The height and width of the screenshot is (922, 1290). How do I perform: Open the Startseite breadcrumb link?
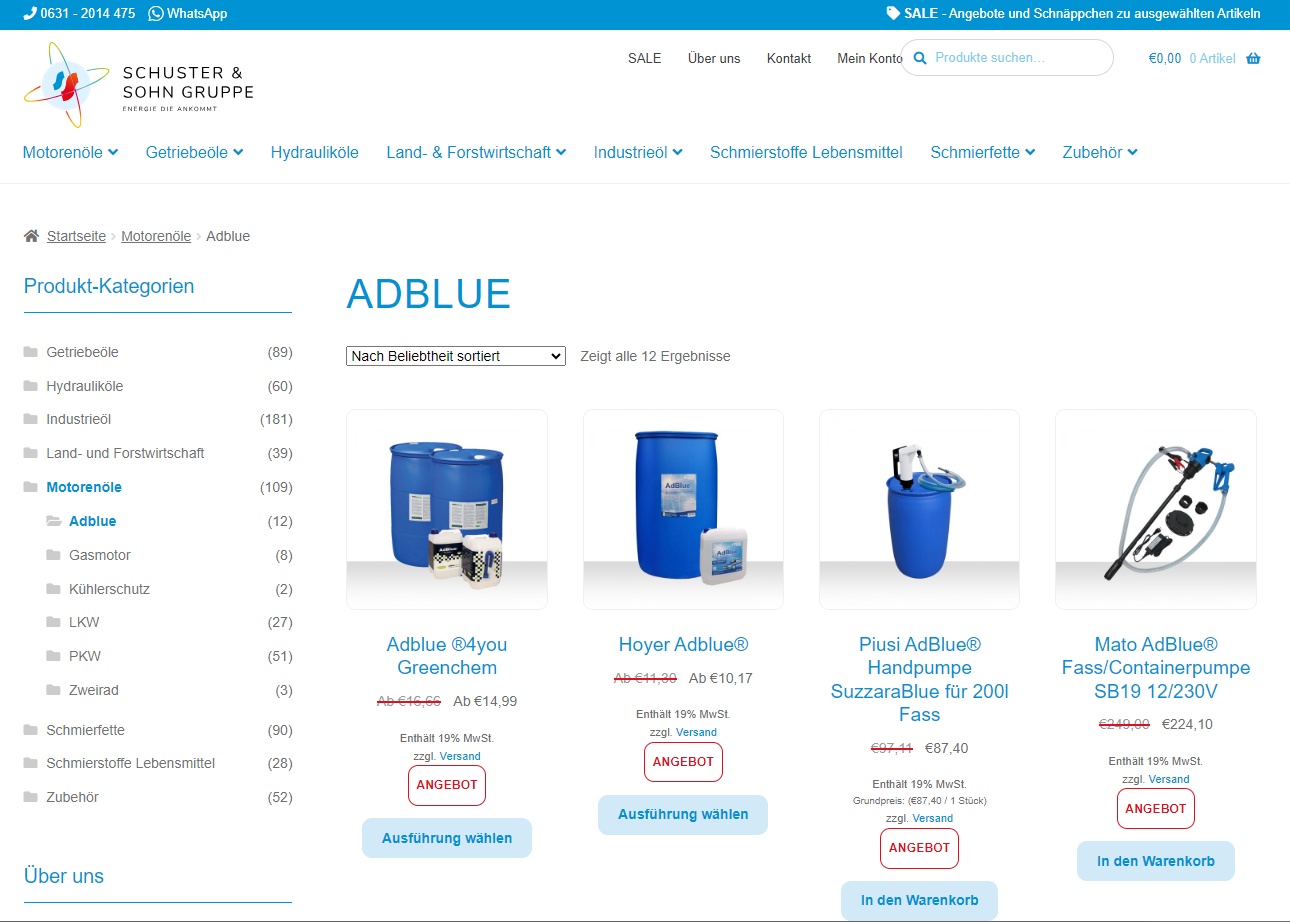coord(76,235)
